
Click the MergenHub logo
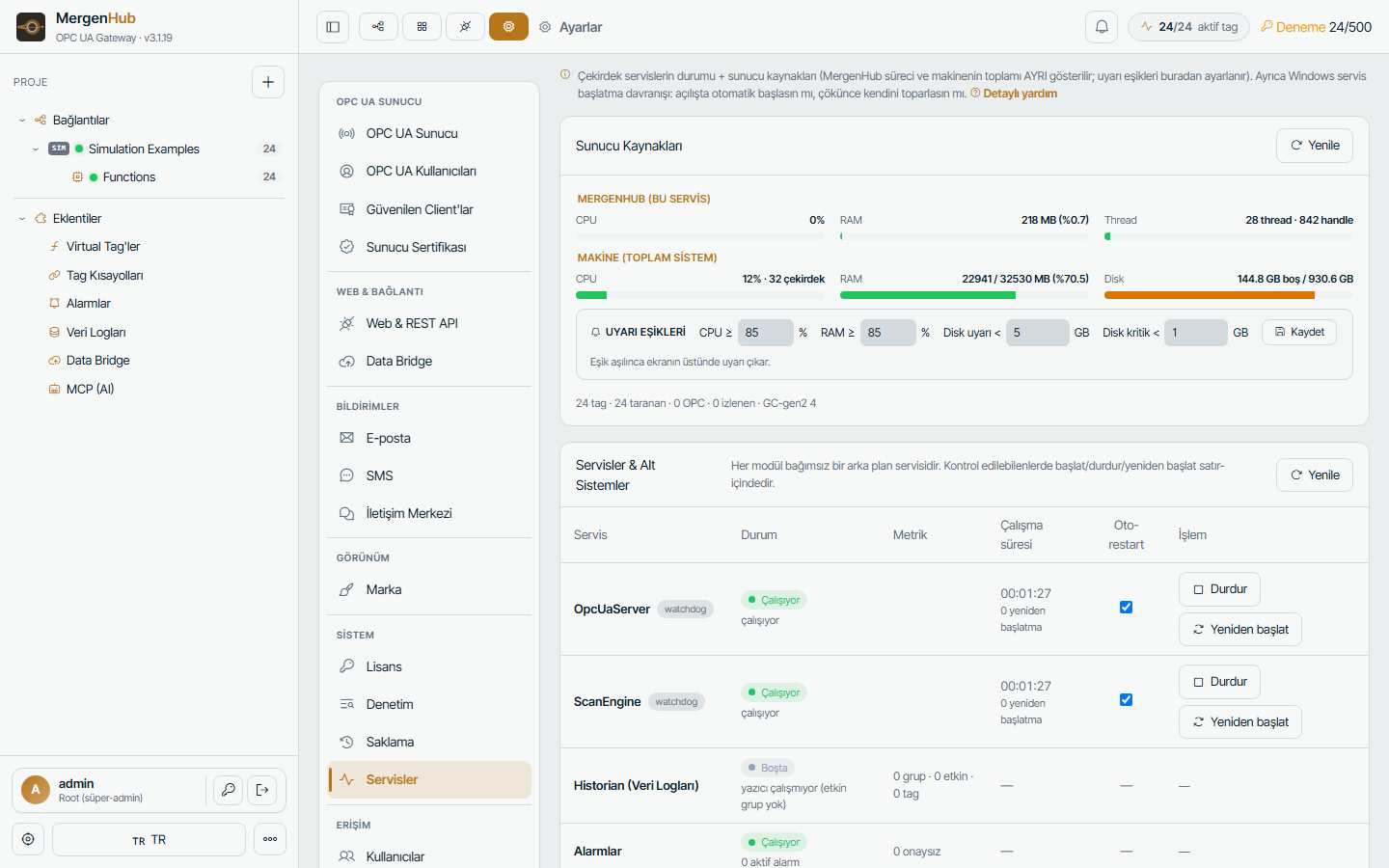(x=31, y=27)
